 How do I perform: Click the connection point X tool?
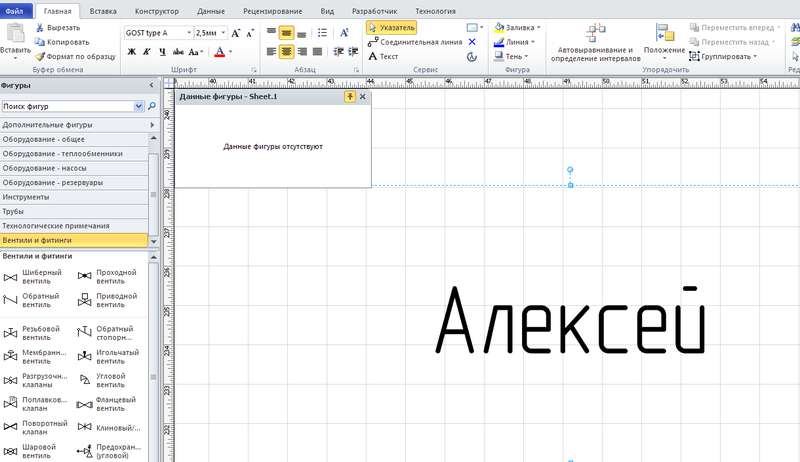[x=472, y=42]
